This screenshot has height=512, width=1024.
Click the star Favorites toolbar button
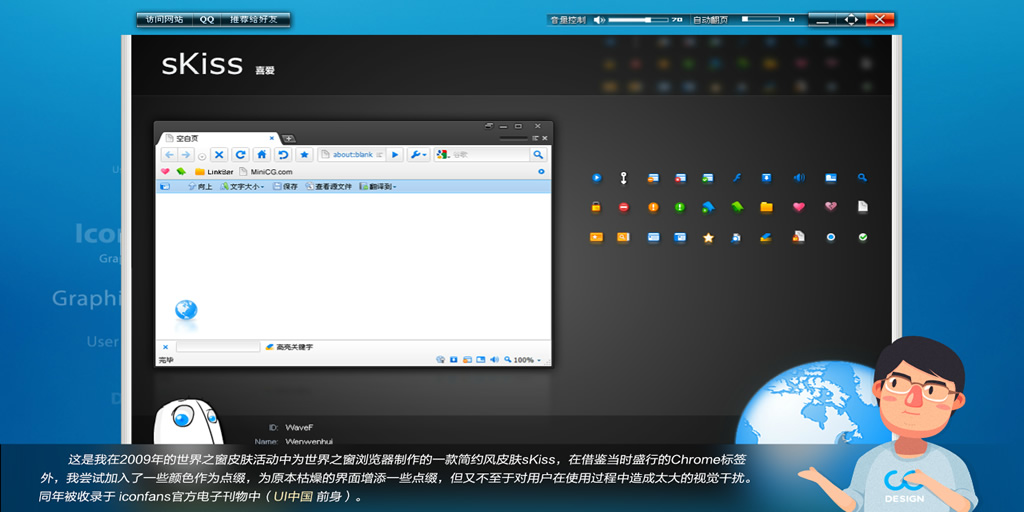(x=304, y=155)
